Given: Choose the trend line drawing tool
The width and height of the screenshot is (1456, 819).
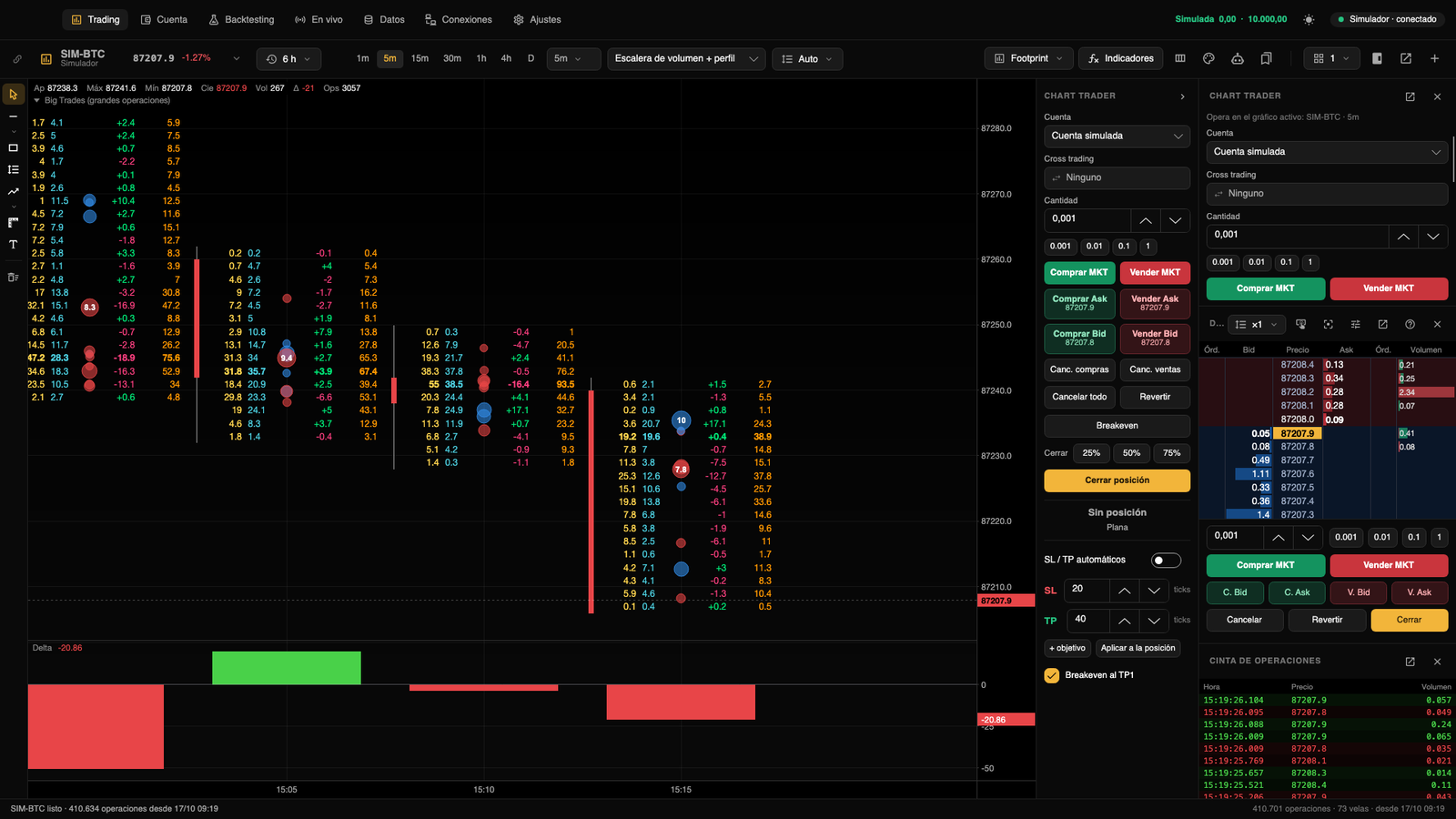Looking at the screenshot, I should click(x=13, y=191).
